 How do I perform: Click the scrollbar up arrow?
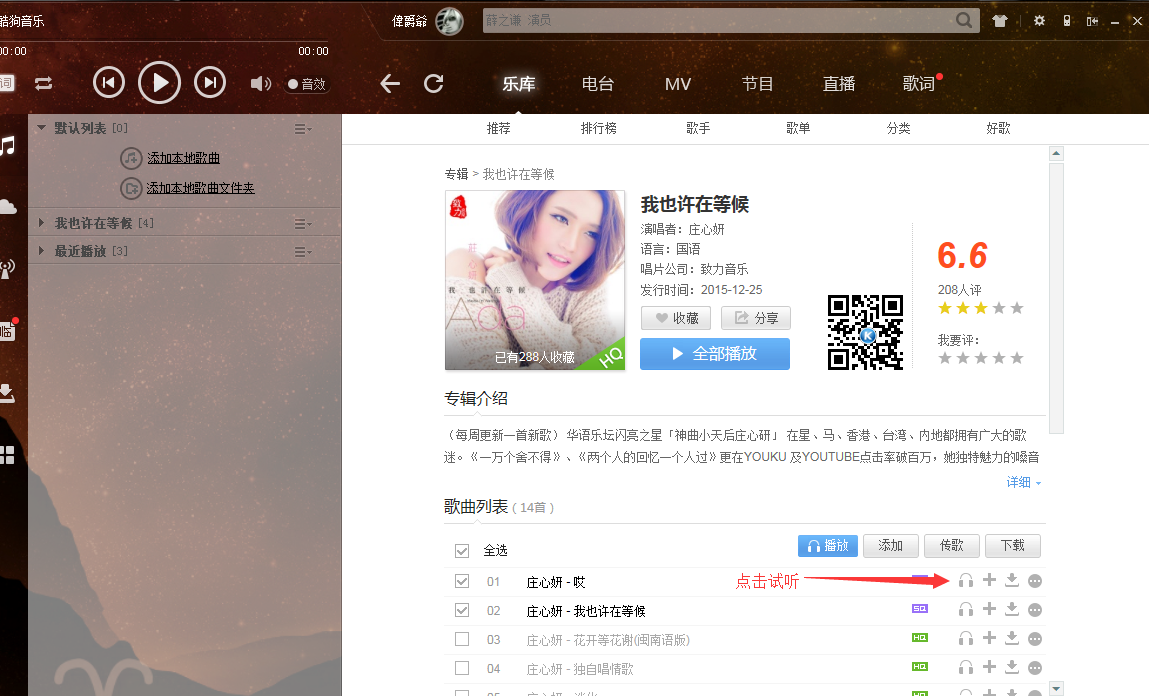click(x=1056, y=154)
